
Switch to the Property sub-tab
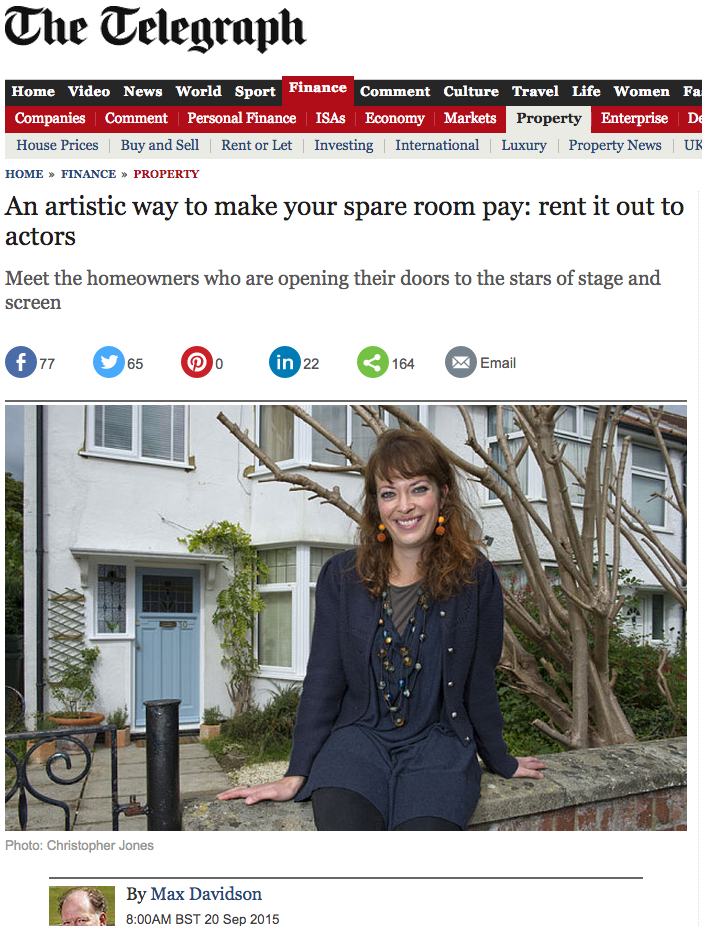548,119
